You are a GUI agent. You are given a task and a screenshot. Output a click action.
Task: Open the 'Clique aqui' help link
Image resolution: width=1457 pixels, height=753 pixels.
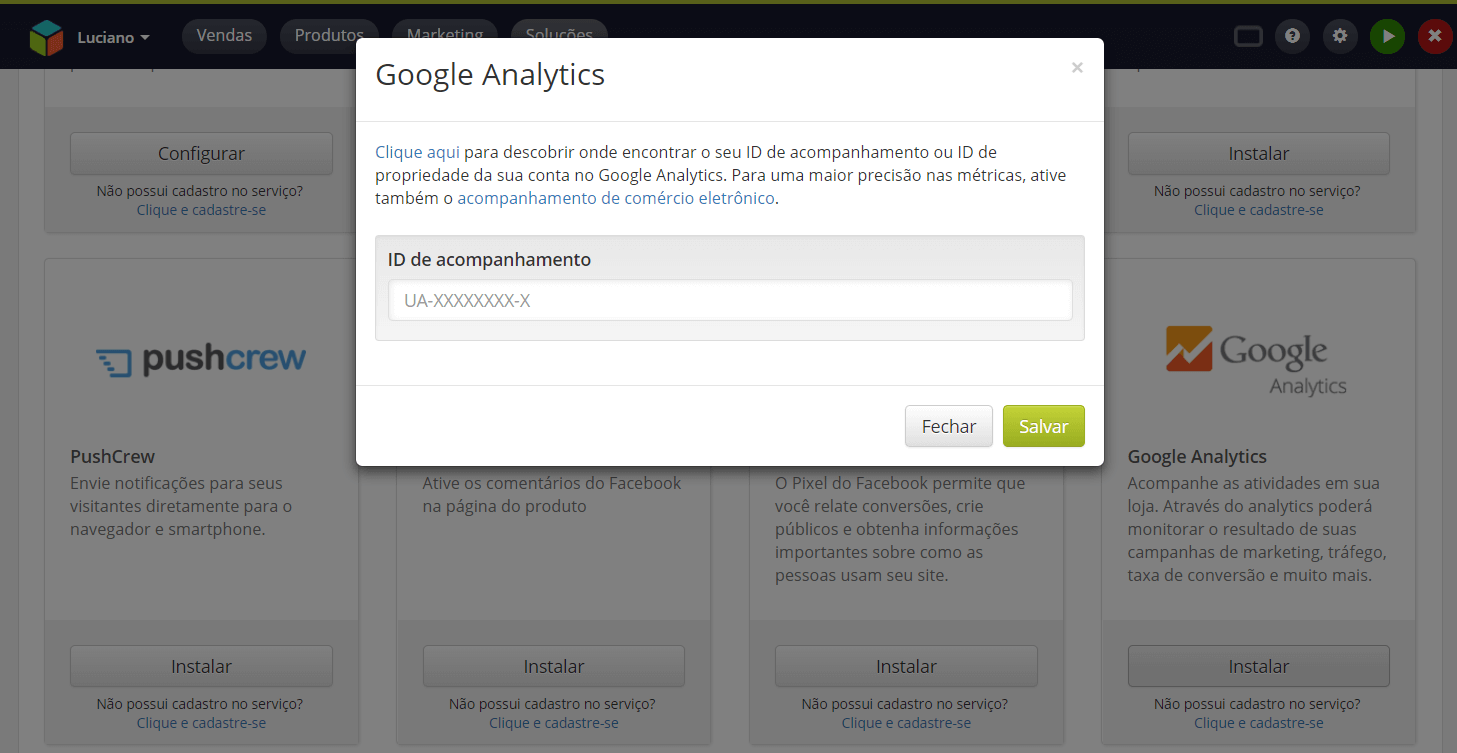[417, 152]
